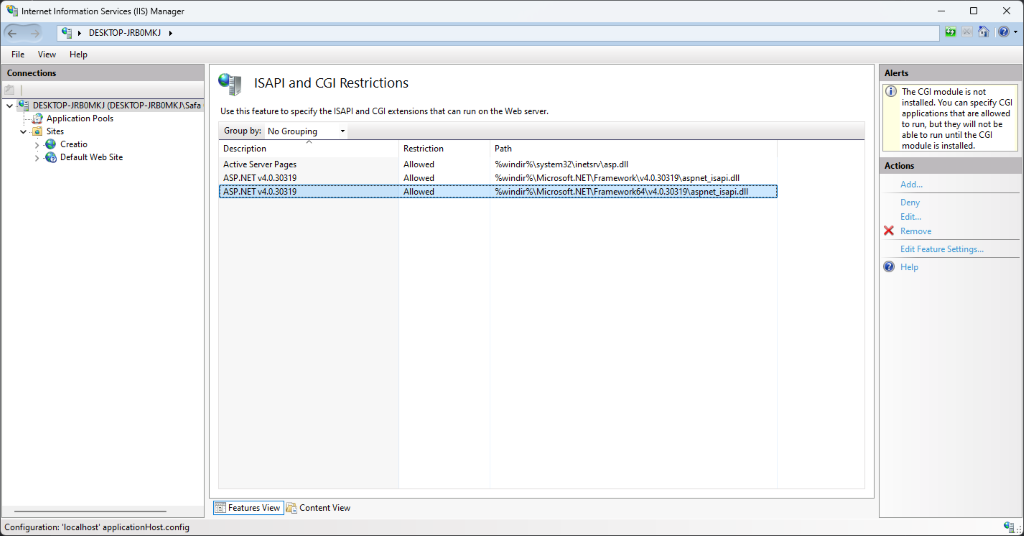
Task: Collapse the DESKTOP-JRB0MKJ server node
Action: (x=10, y=105)
